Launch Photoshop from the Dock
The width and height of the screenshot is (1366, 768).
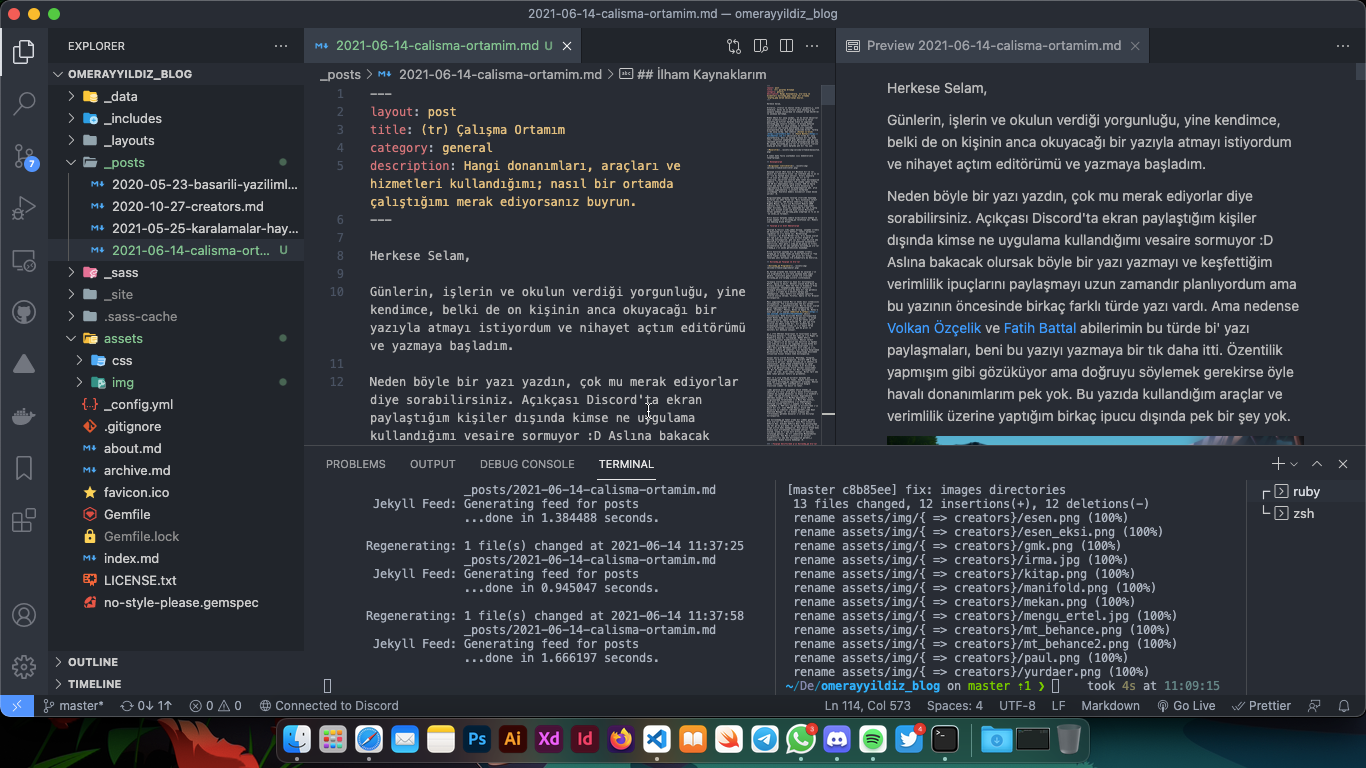click(477, 739)
